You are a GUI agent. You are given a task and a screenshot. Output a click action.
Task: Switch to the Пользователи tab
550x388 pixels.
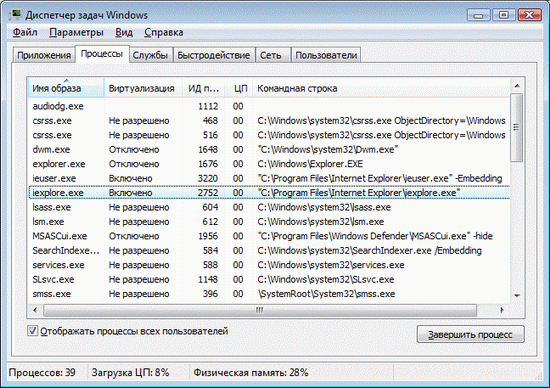coord(326,55)
